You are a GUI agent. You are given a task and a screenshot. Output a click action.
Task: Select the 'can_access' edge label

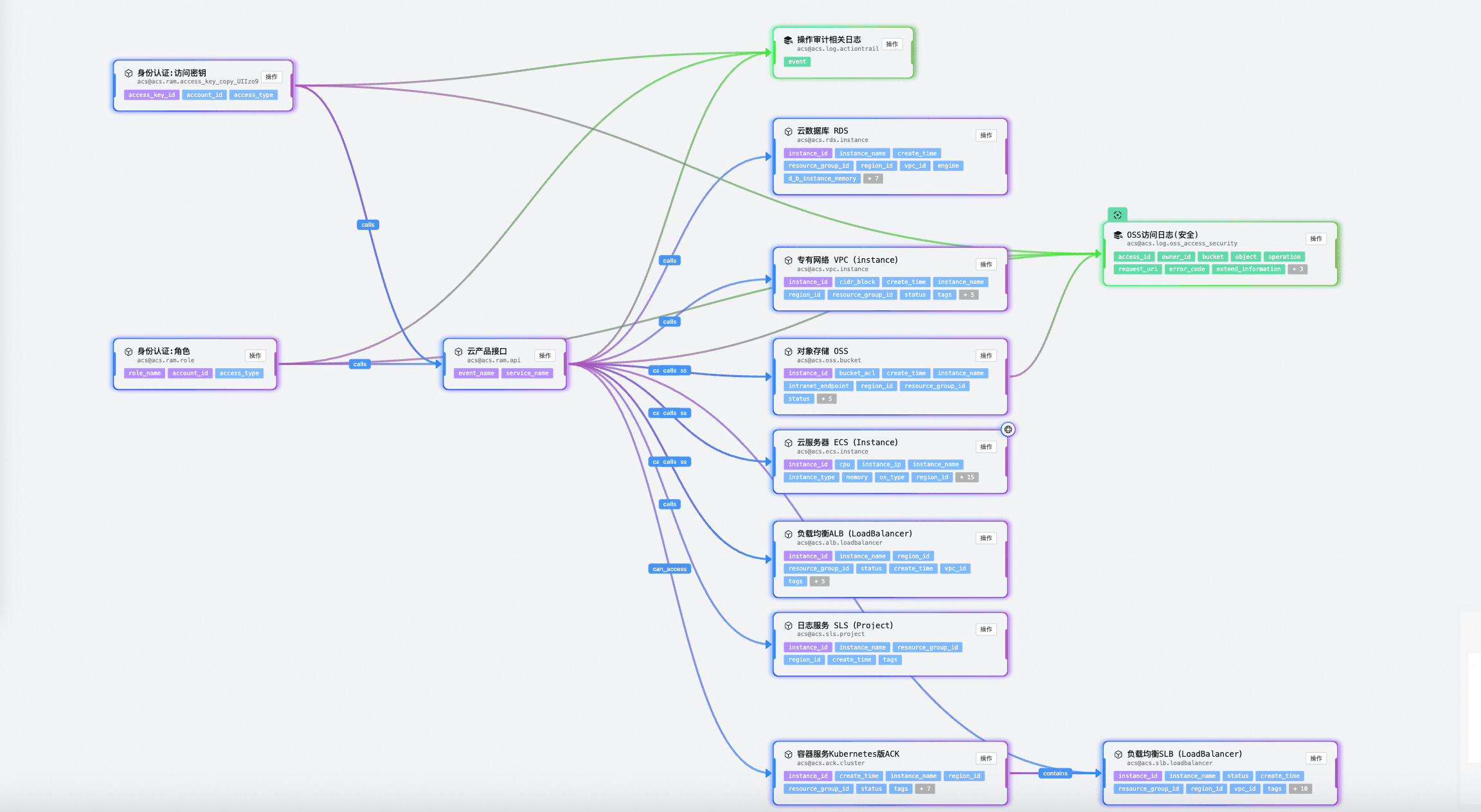click(x=669, y=569)
